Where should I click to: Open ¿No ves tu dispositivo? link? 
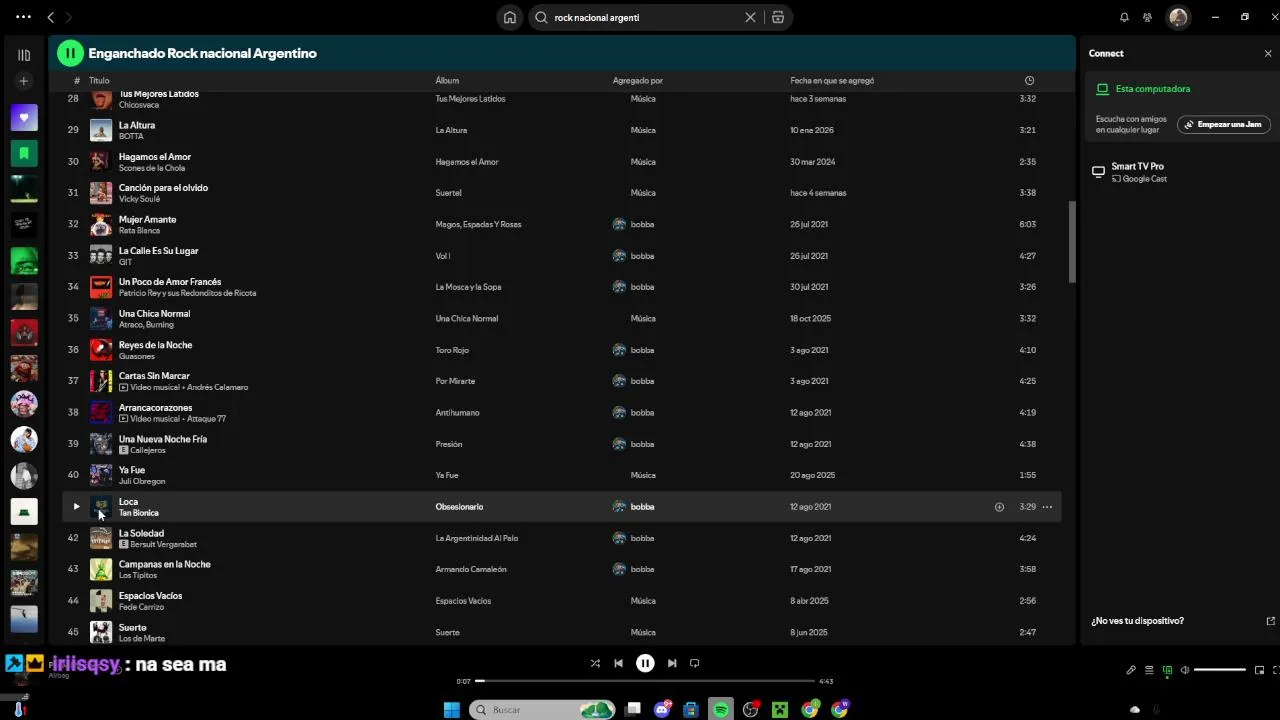coord(1137,621)
